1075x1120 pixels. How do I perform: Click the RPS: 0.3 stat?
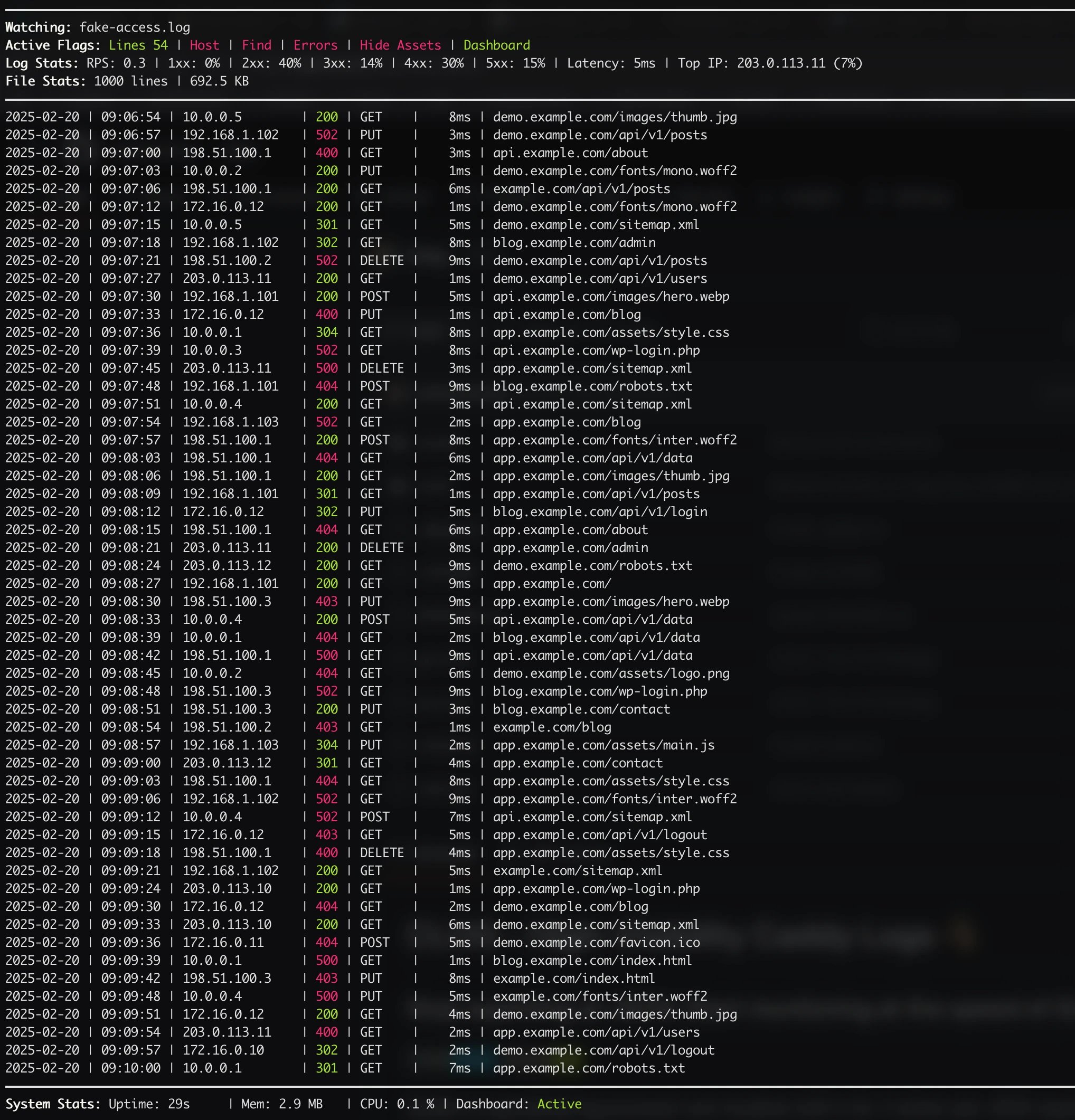116,63
